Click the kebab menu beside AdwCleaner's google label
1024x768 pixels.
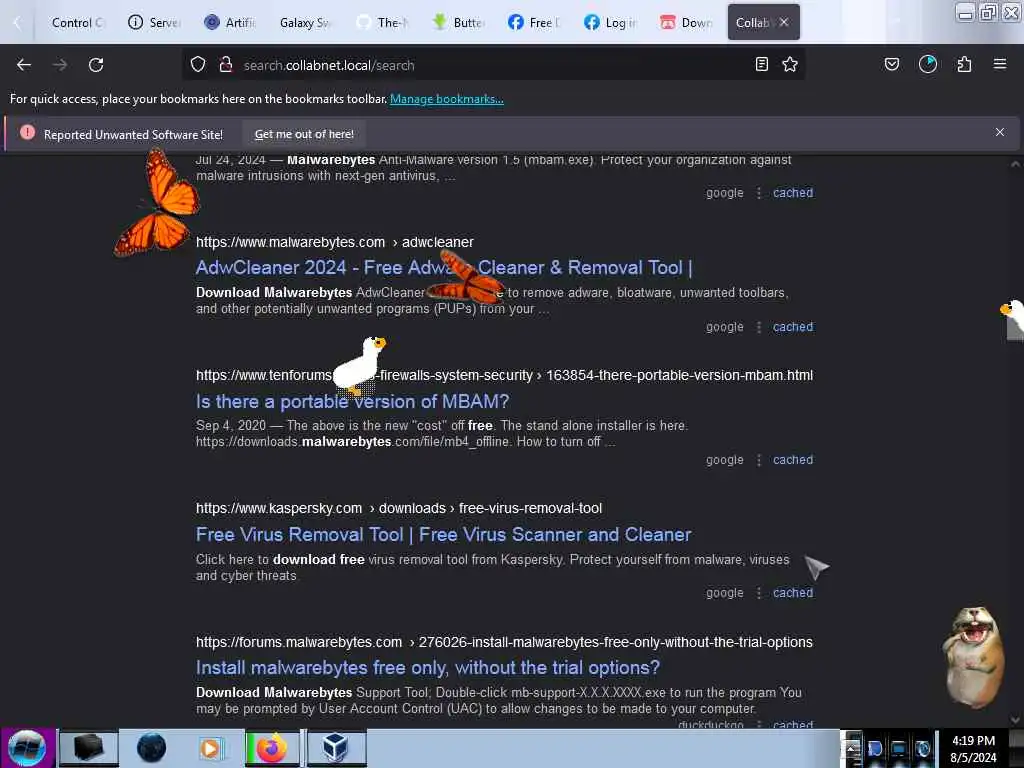pos(759,327)
